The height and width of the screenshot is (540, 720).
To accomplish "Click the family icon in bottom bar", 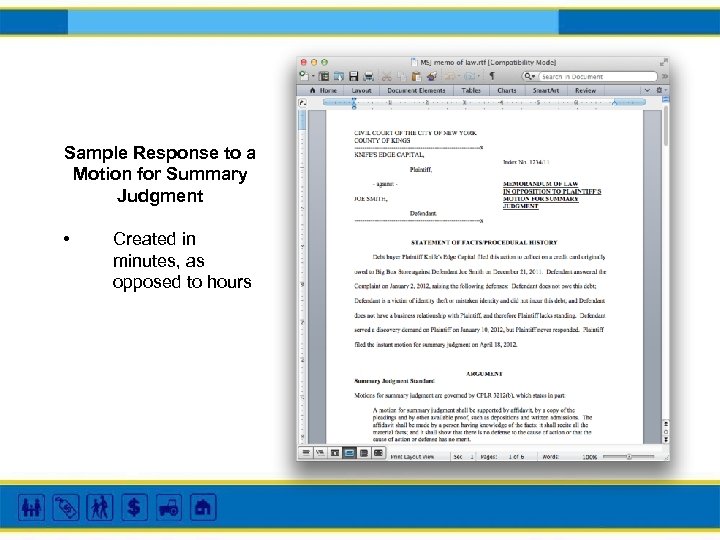I will 32,507.
